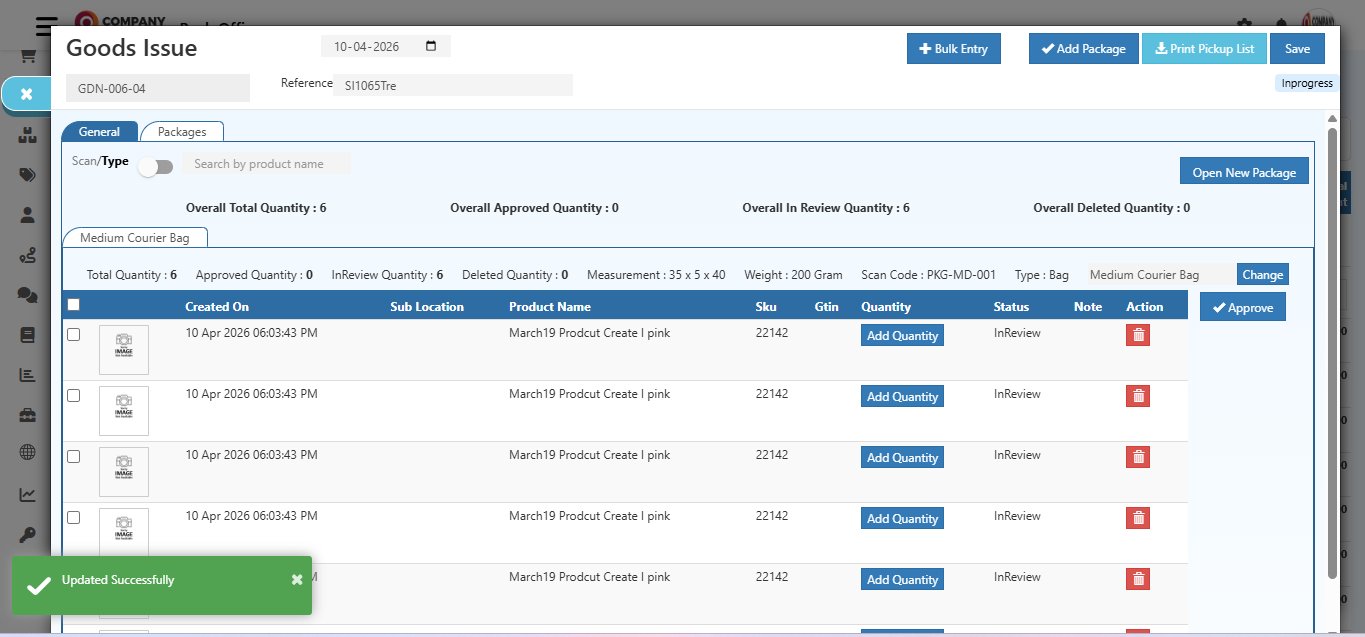Click the Open New Package button

(1244, 170)
